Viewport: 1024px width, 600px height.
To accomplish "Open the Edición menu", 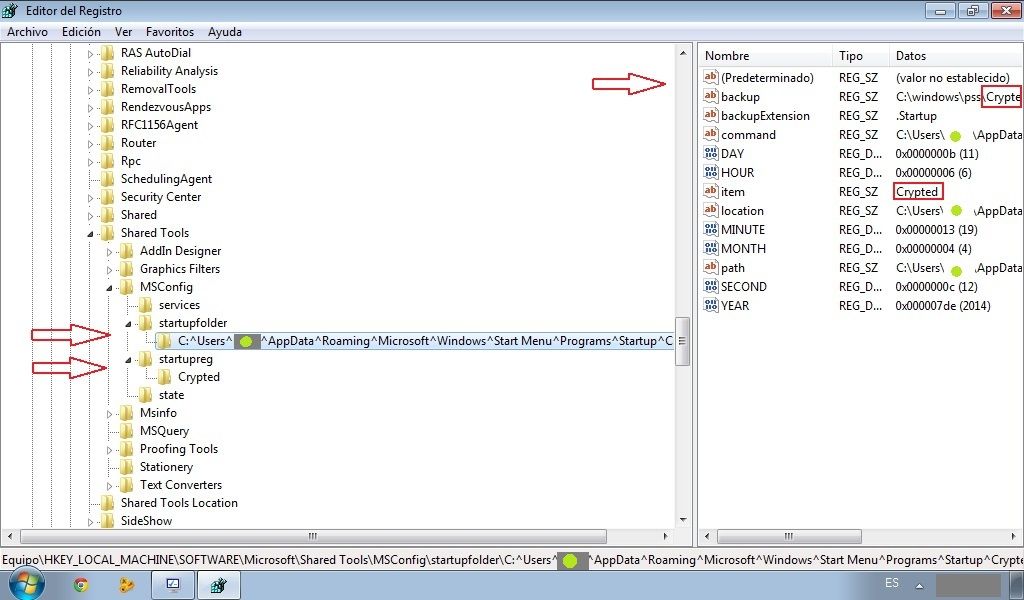I will [x=81, y=31].
